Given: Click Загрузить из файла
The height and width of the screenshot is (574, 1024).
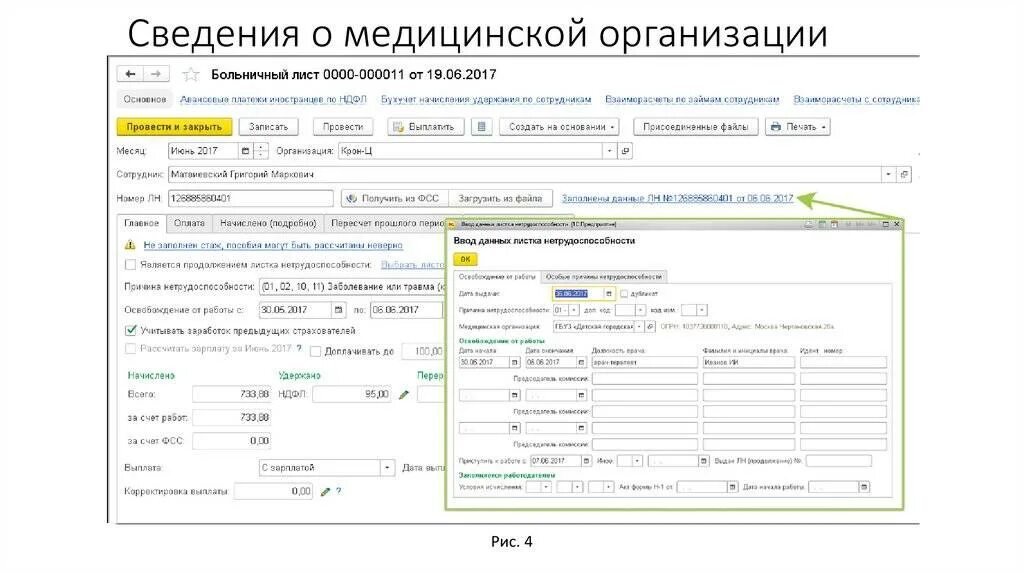Looking at the screenshot, I should pyautogui.click(x=500, y=198).
